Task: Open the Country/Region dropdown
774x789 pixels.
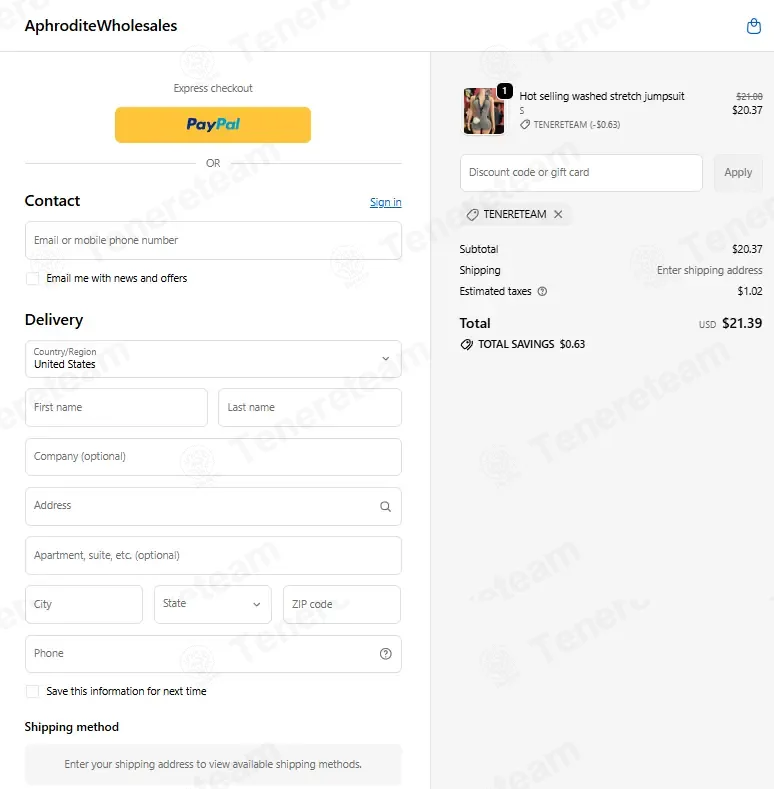Action: point(213,359)
